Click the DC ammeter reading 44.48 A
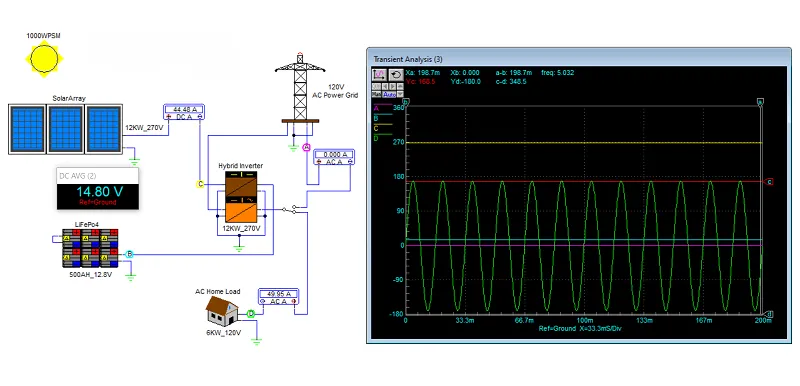Screen dimensions: 800x386 point(184,112)
